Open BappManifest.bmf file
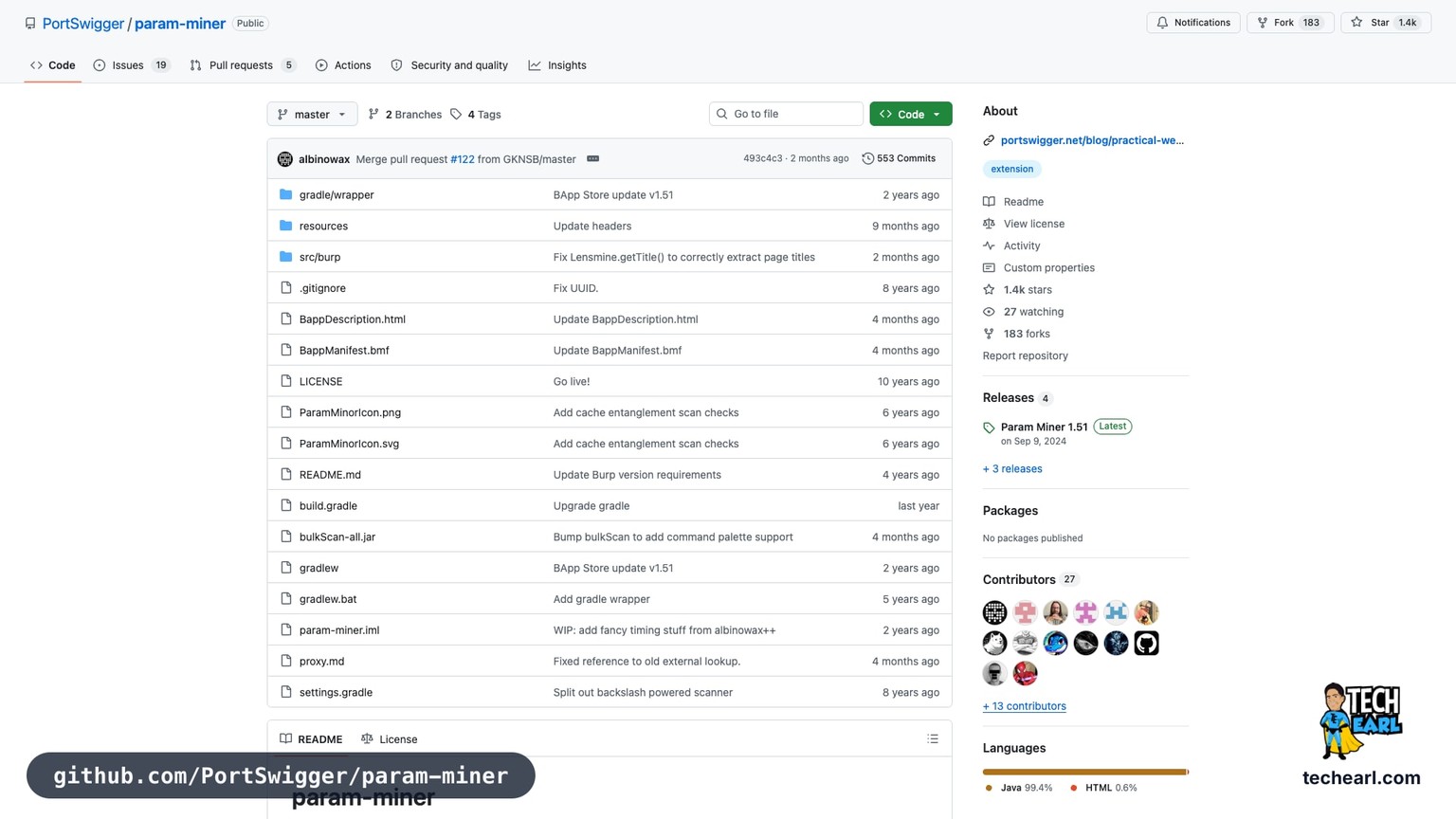This screenshot has width=1456, height=819. point(344,351)
